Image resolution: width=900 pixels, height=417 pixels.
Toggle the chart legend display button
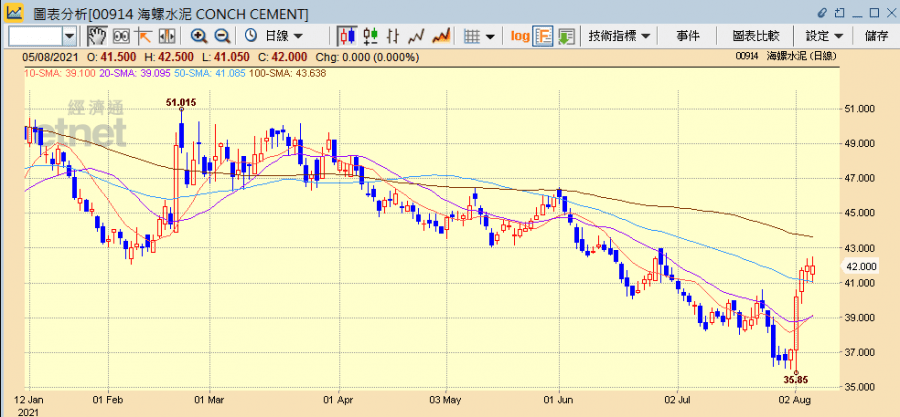[543, 36]
